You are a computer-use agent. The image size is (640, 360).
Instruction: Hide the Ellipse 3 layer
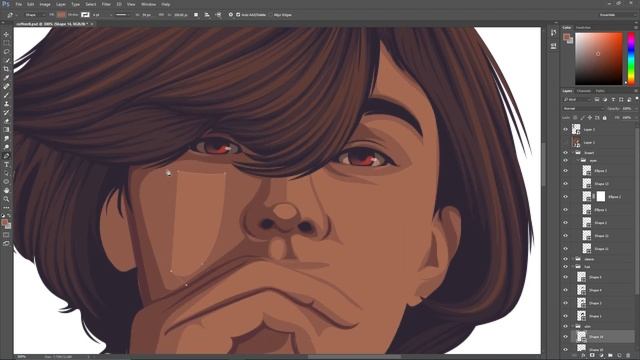[565, 171]
